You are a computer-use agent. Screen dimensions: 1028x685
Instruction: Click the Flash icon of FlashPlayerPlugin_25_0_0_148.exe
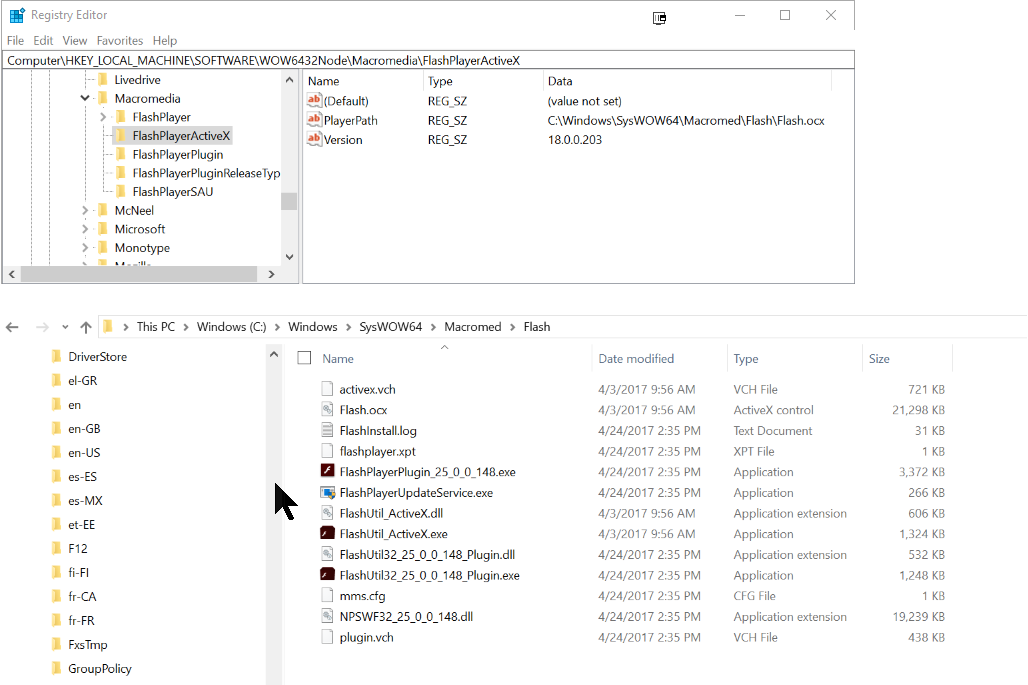[x=327, y=472]
